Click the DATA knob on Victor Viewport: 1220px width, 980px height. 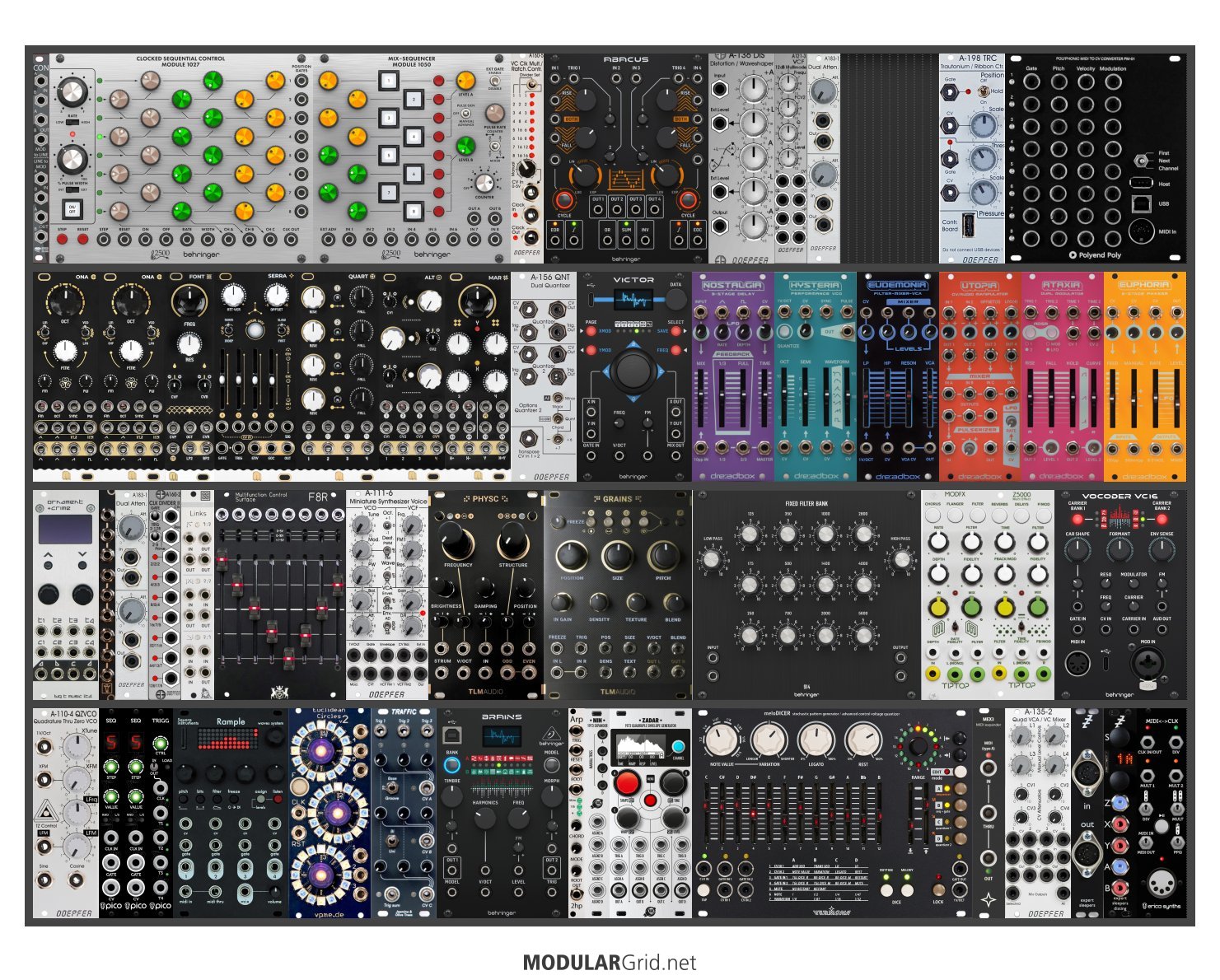675,299
